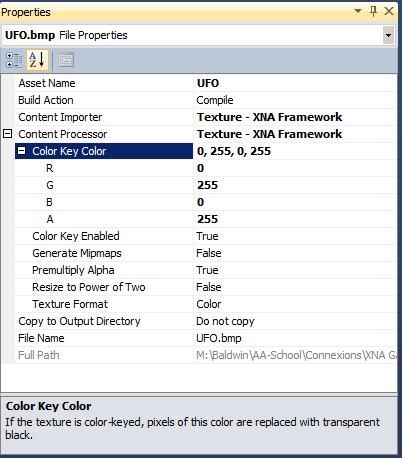Switch to Categorized view icon

(14, 60)
